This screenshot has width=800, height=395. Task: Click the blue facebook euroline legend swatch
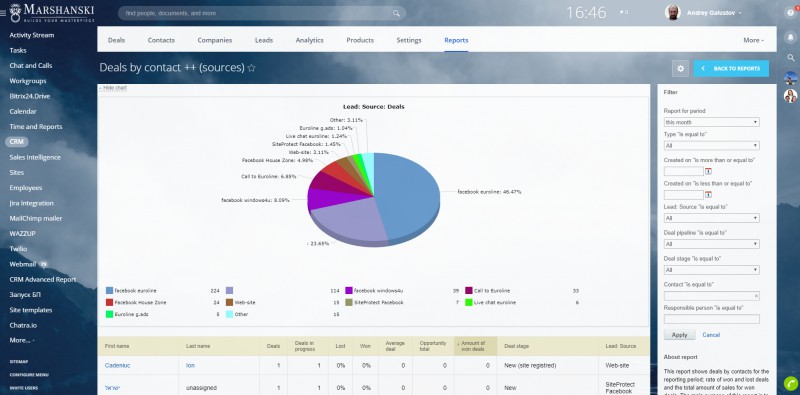(x=109, y=291)
